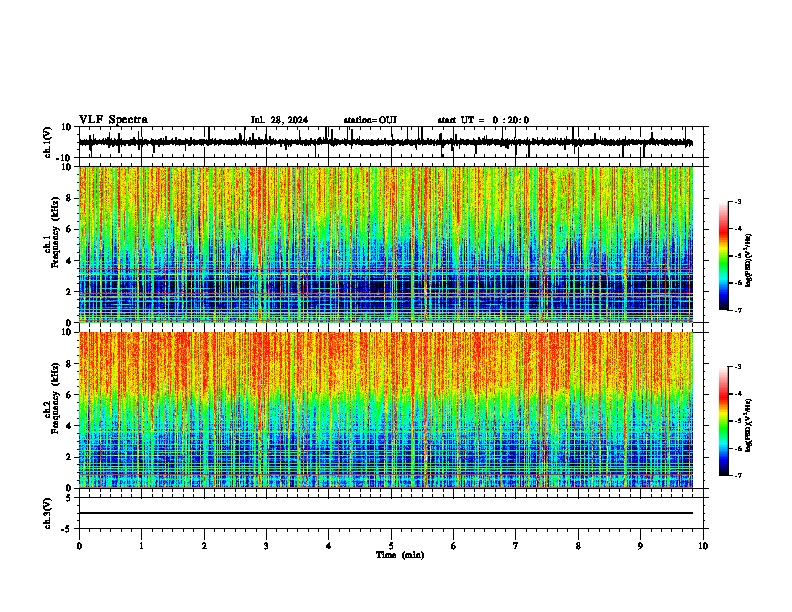The height and width of the screenshot is (612, 792).
Task: Click the "VLF Spectra" plot title
Action: [113, 120]
